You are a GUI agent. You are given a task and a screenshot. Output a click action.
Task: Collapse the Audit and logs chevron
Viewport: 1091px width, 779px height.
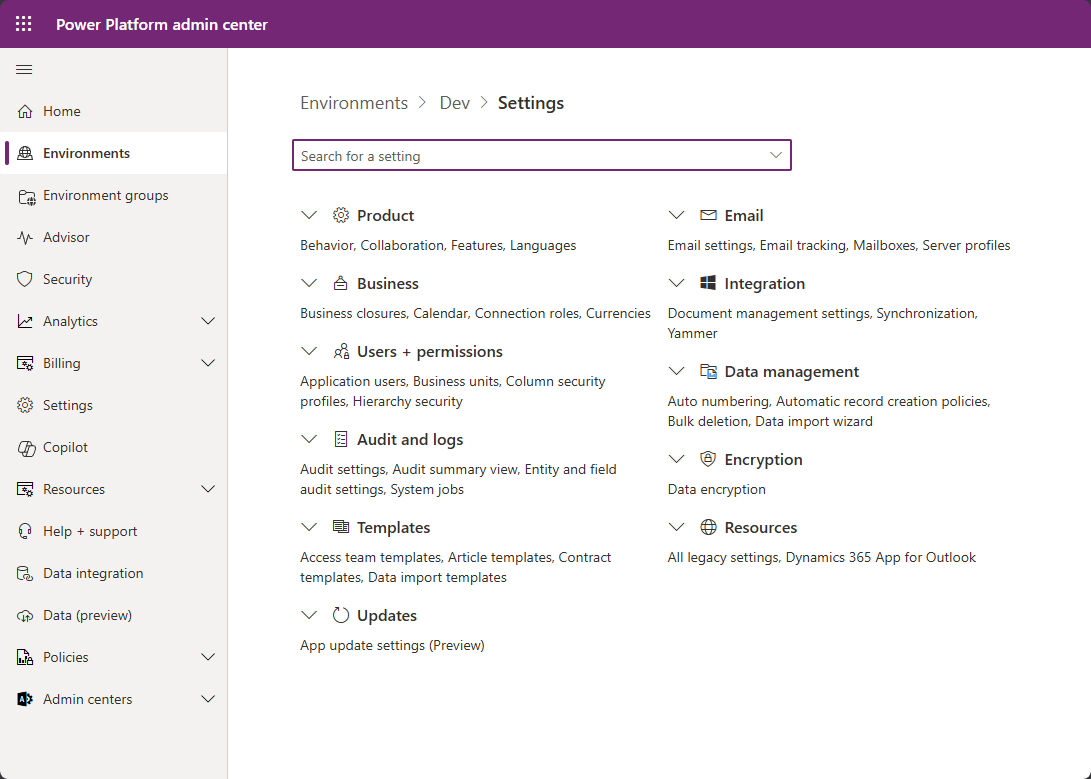tap(309, 439)
